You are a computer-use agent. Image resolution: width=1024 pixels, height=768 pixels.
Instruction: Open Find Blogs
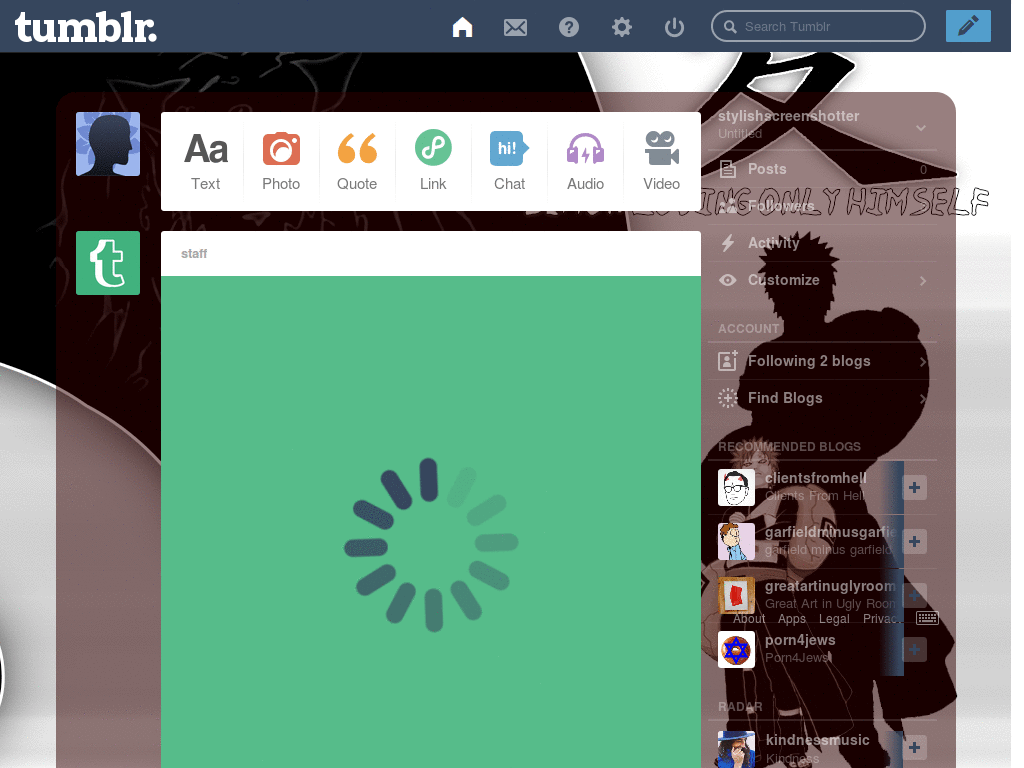click(x=823, y=398)
